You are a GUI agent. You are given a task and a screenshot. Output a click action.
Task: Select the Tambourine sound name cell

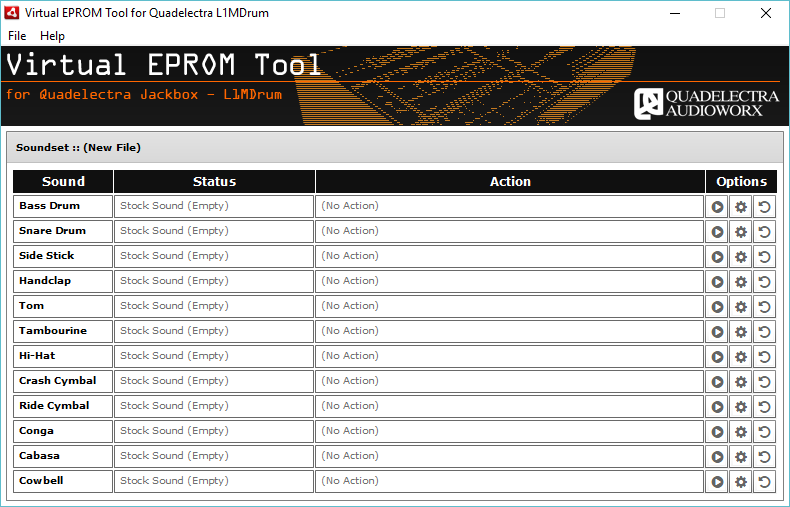63,331
